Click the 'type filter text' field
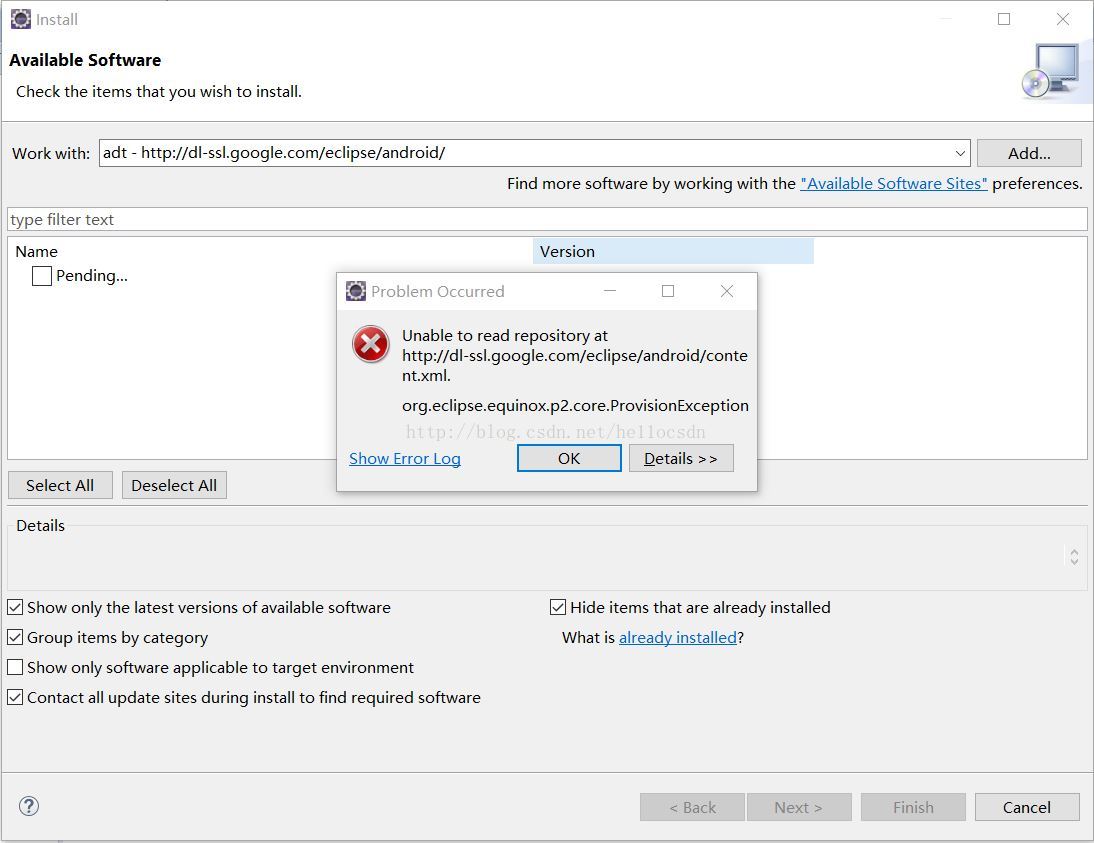 546,219
